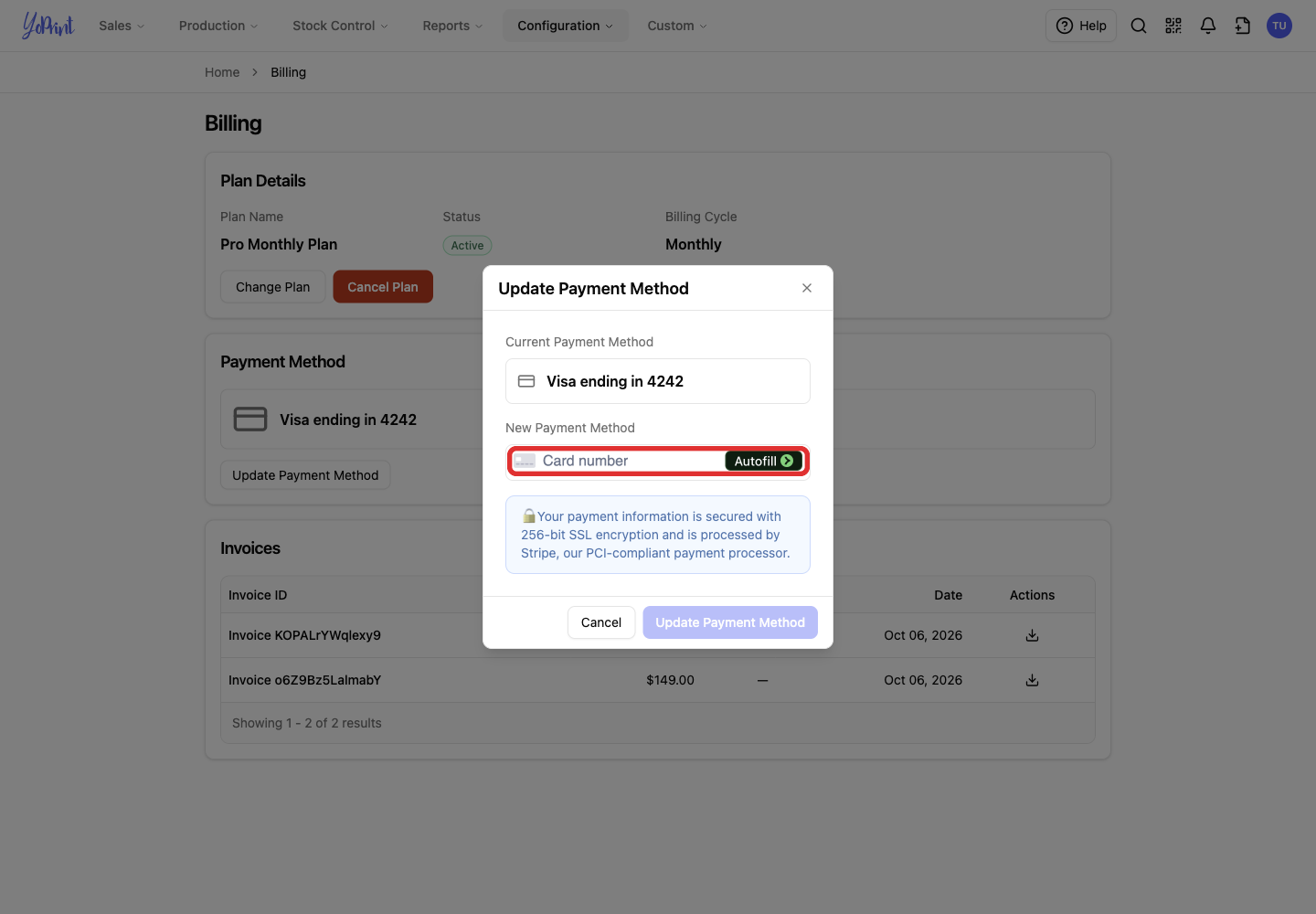Select the 'Invoice KOPALrYWqlexy9' row text
This screenshot has height=914, width=1316.
click(x=304, y=635)
